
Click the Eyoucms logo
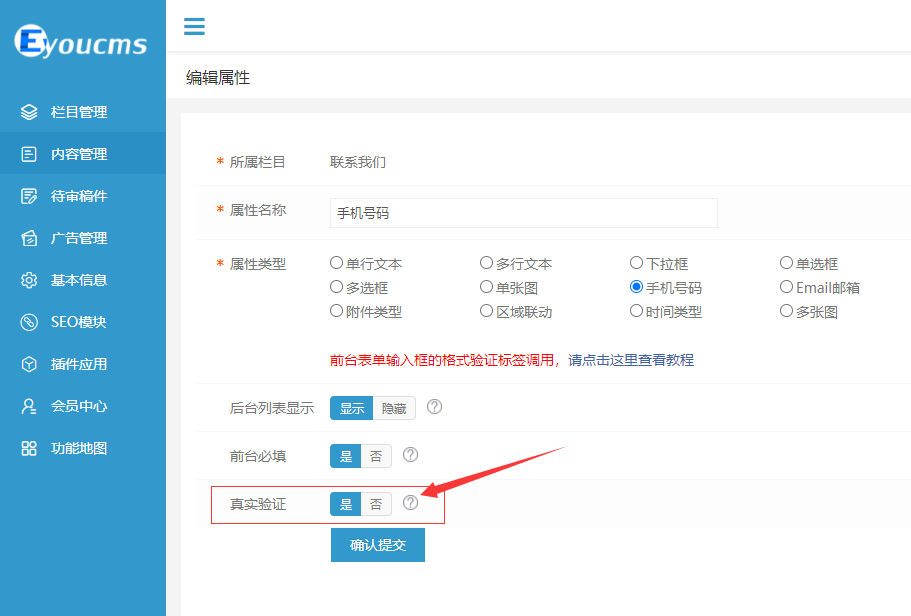coord(82,40)
